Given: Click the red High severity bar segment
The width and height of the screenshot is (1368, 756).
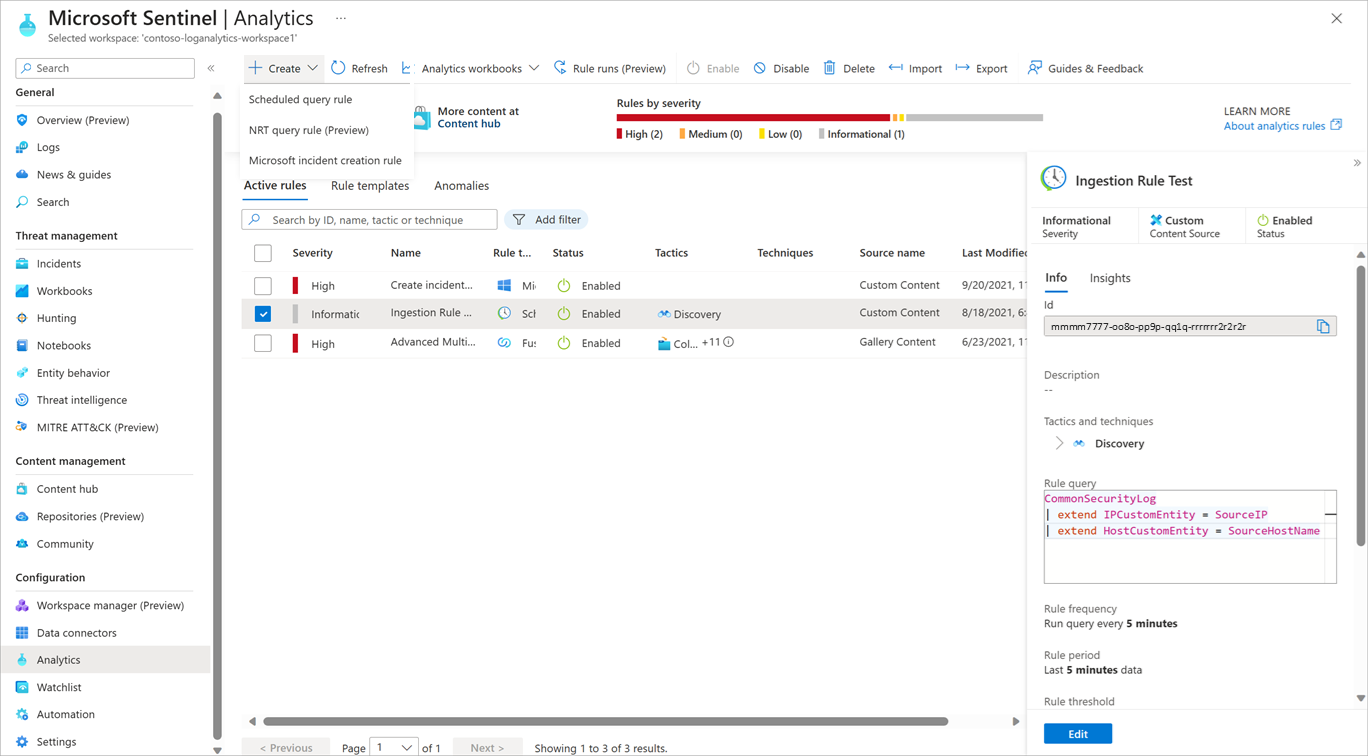Looking at the screenshot, I should [753, 117].
